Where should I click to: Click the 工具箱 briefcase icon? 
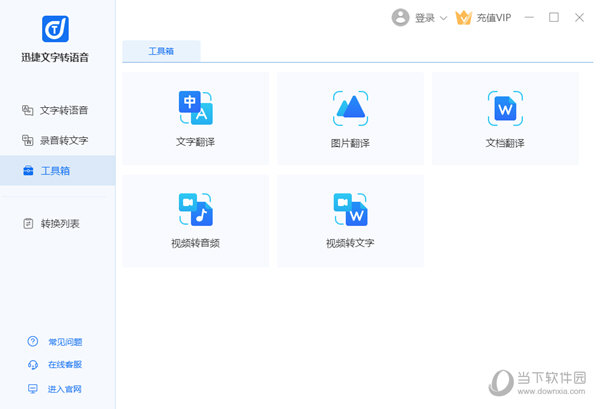coord(28,171)
